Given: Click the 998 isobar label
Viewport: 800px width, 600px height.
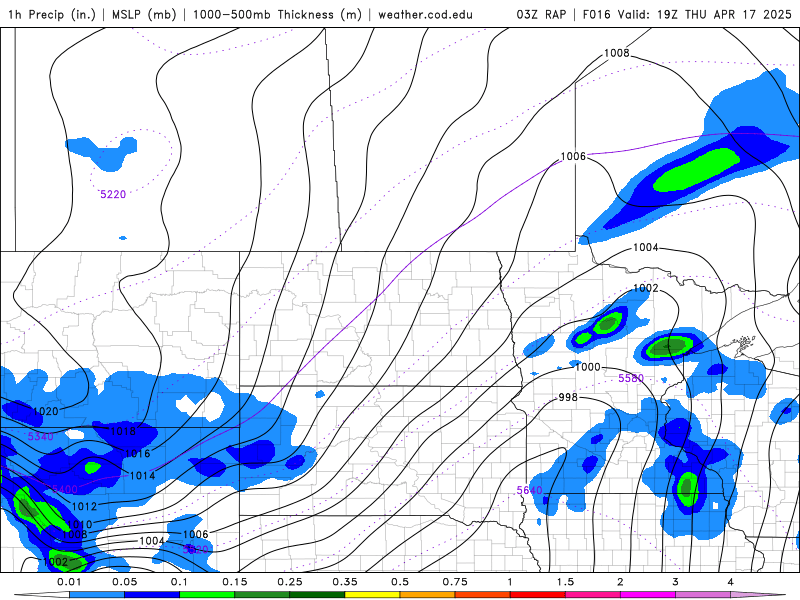Looking at the screenshot, I should (568, 397).
